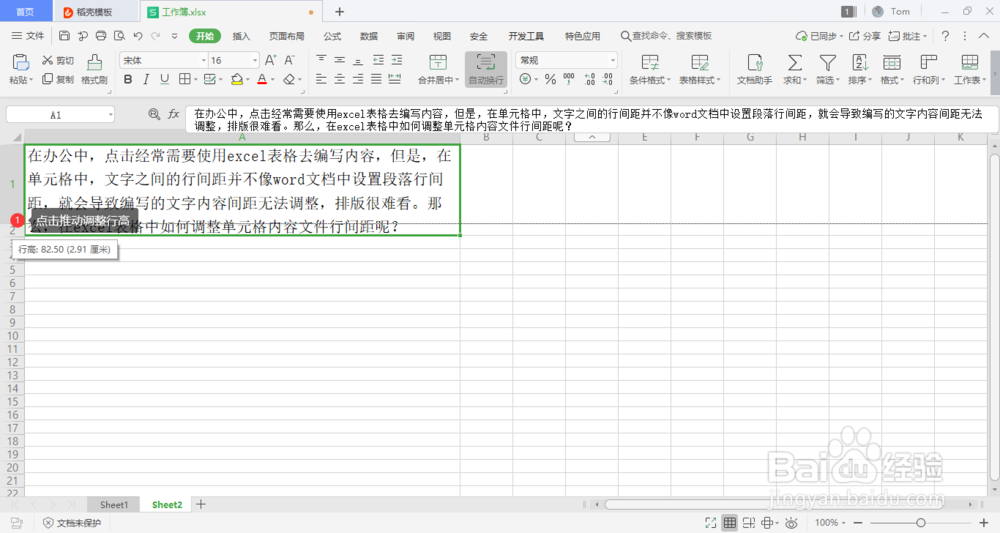Screen dimensions: 1000x533
Task: Click the eraser clear-format icon
Action: 290,79
